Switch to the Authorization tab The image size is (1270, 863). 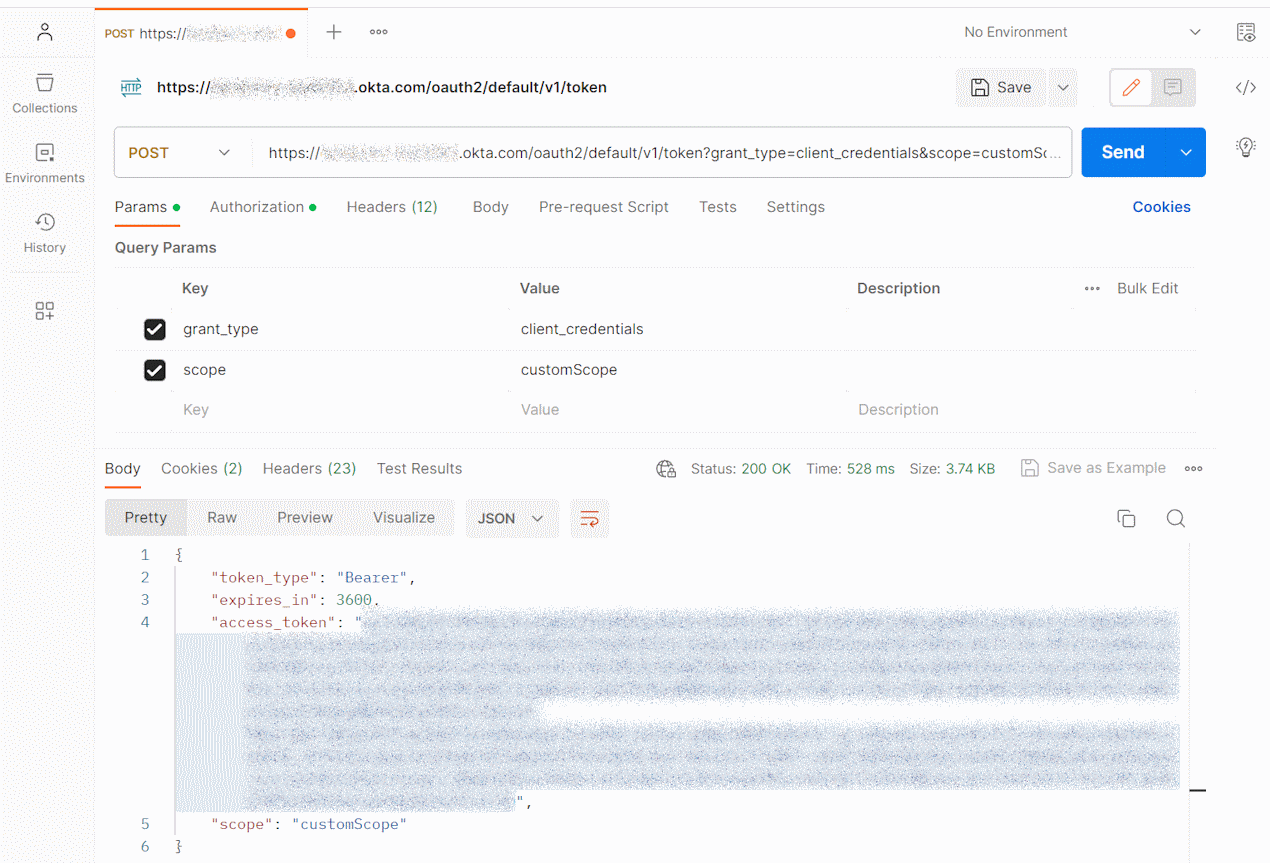257,207
